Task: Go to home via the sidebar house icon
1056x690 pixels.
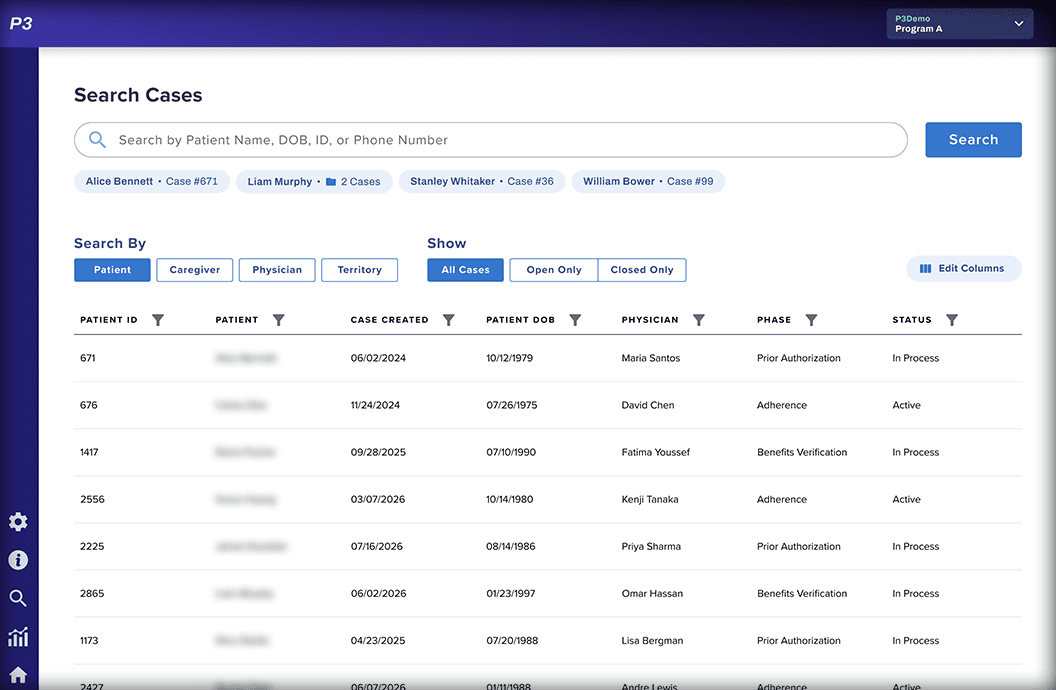Action: coord(18,675)
